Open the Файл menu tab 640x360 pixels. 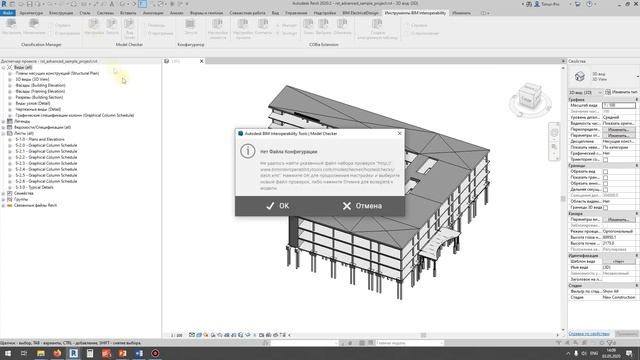[7, 13]
